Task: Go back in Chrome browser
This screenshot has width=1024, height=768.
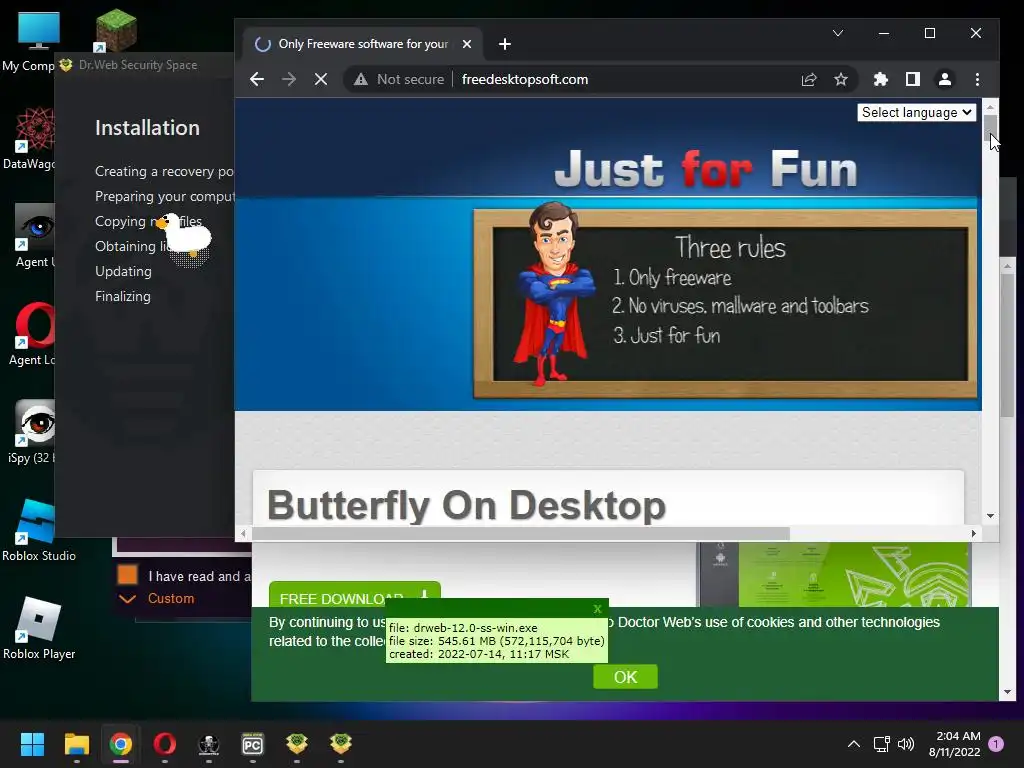Action: 257,80
